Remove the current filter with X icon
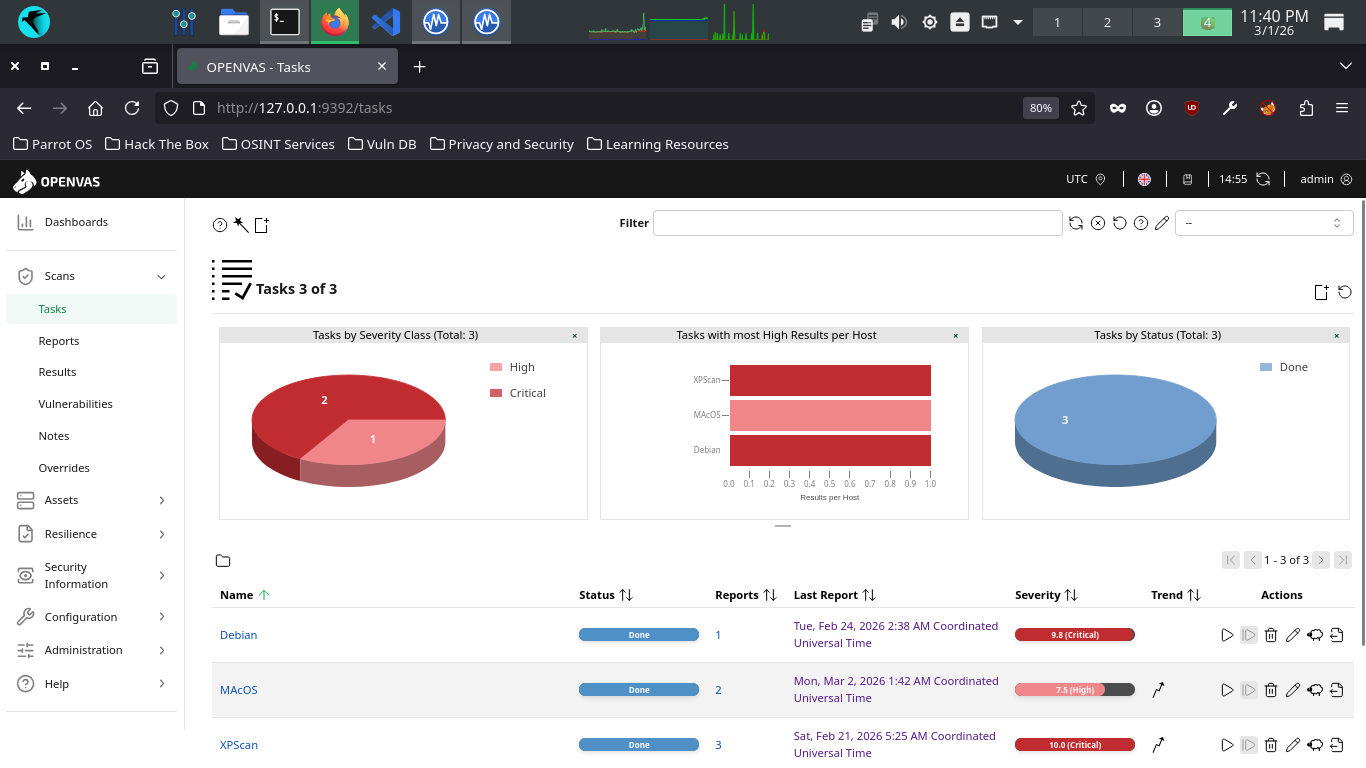 pyautogui.click(x=1098, y=223)
